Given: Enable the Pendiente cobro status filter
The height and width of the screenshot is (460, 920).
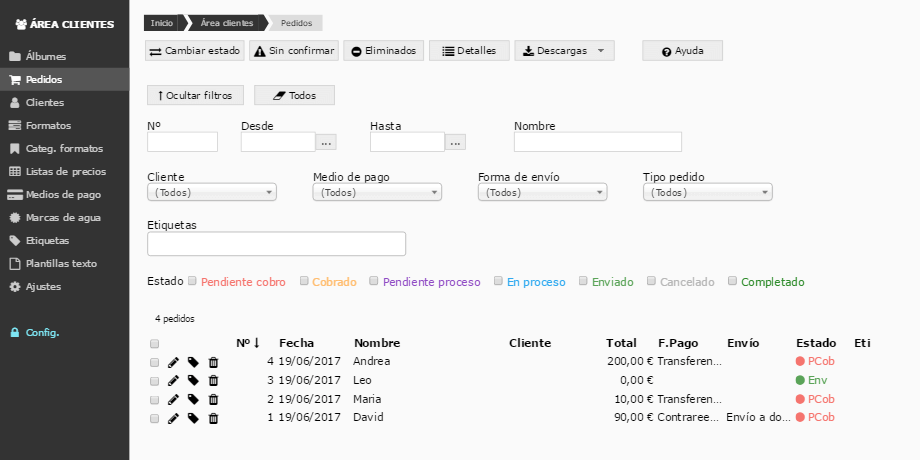Looking at the screenshot, I should coord(193,282).
